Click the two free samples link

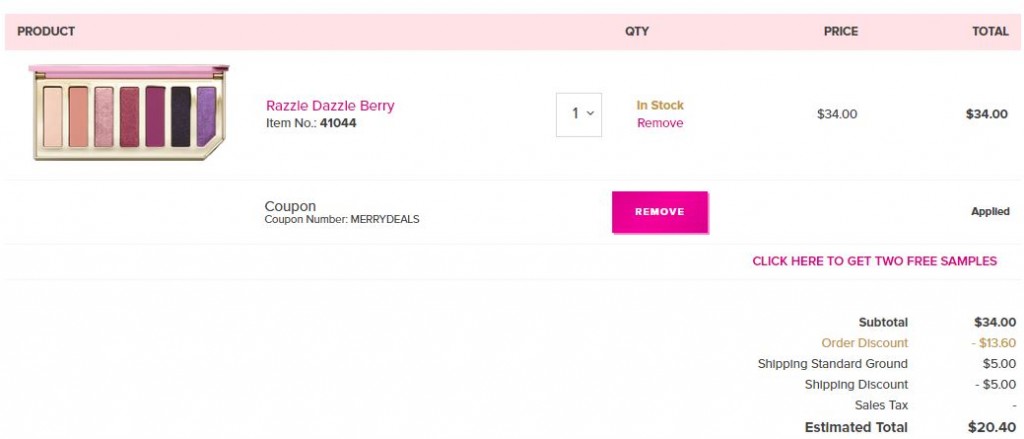pos(874,261)
